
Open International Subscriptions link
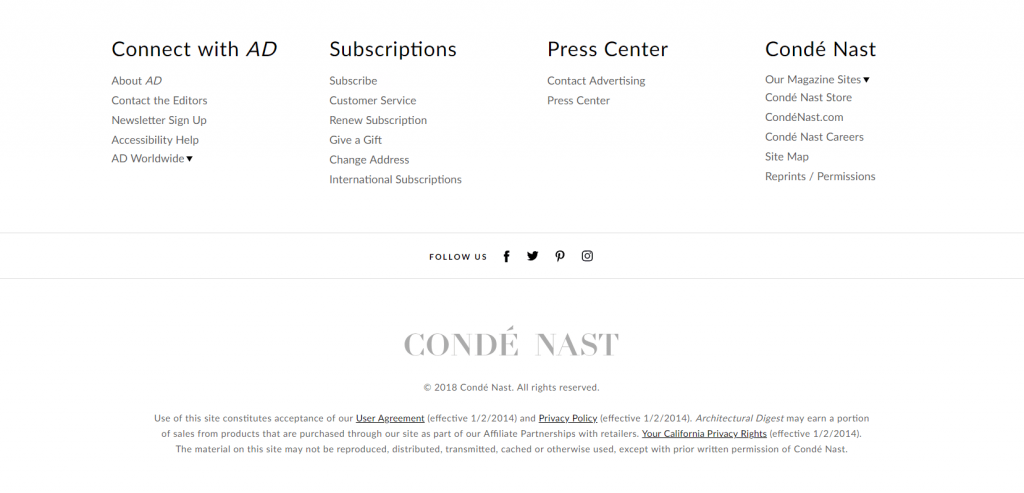[395, 180]
